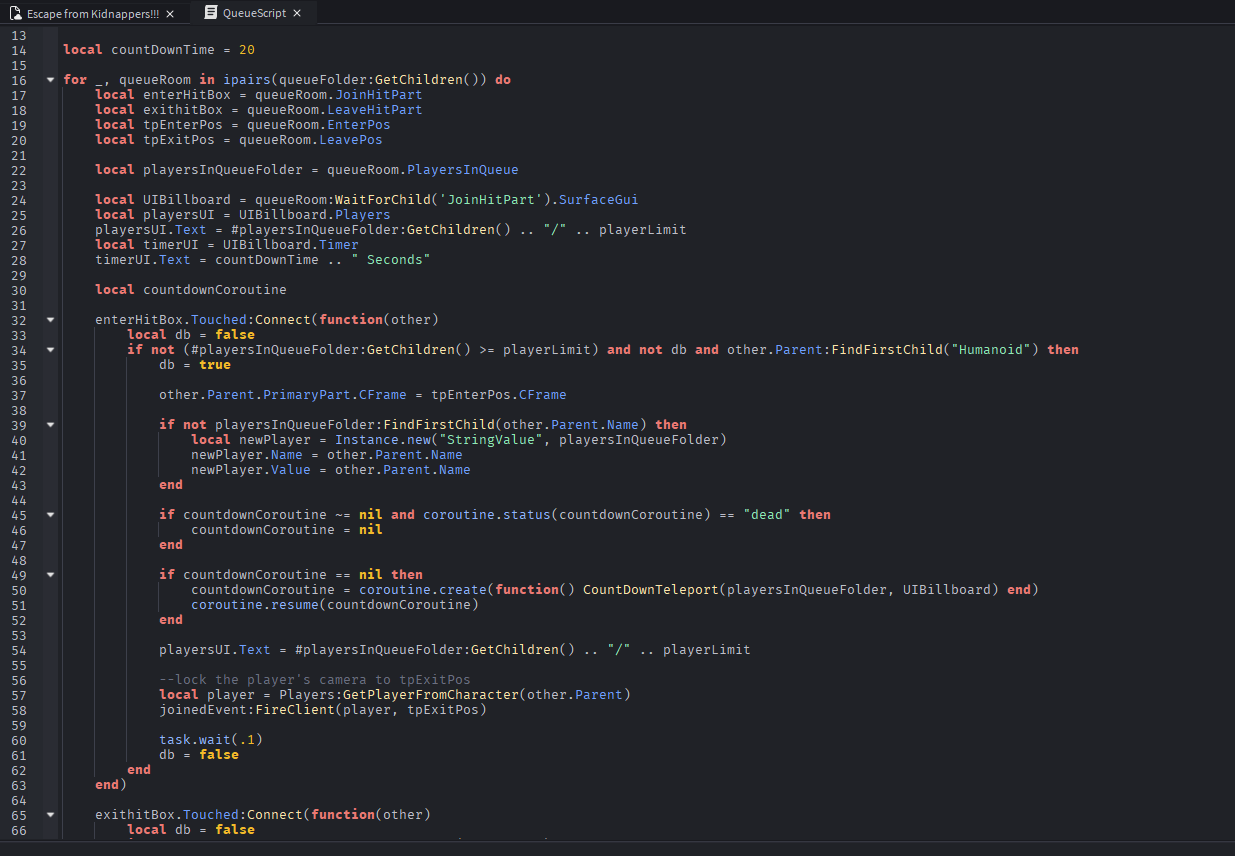The image size is (1235, 856).
Task: Collapse the if-not block at line 34
Action: click(50, 350)
